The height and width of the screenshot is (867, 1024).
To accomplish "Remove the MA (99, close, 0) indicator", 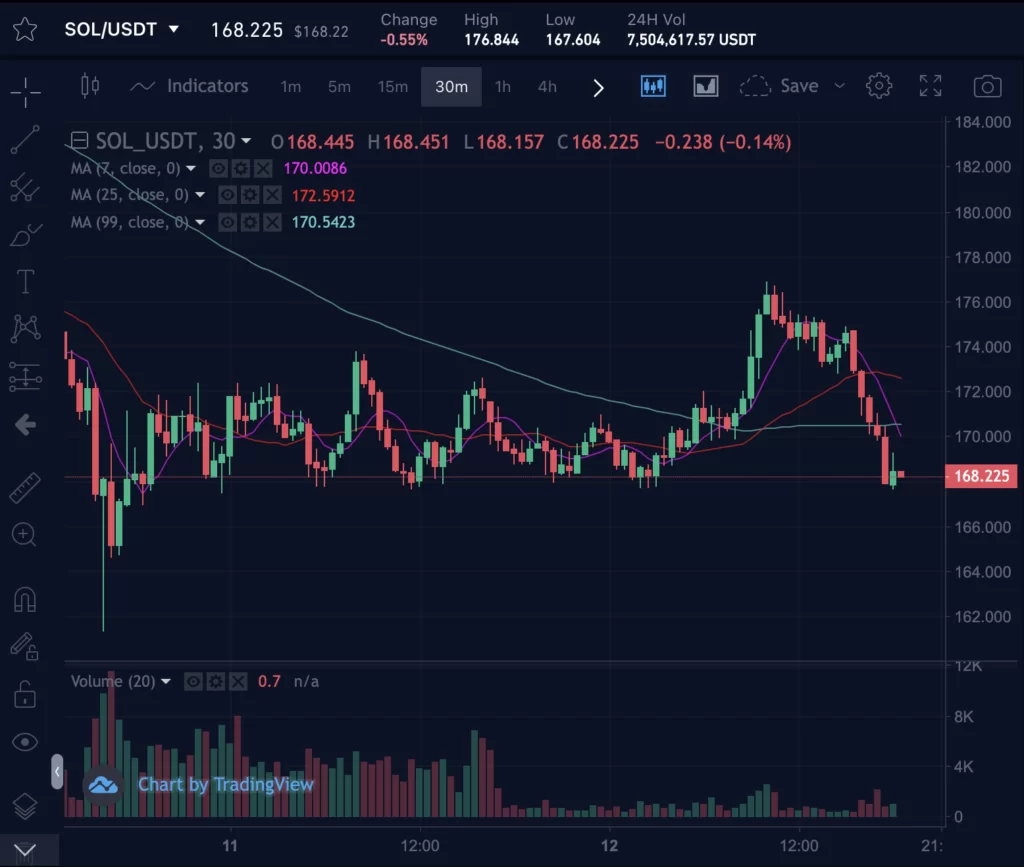I will pyautogui.click(x=272, y=222).
